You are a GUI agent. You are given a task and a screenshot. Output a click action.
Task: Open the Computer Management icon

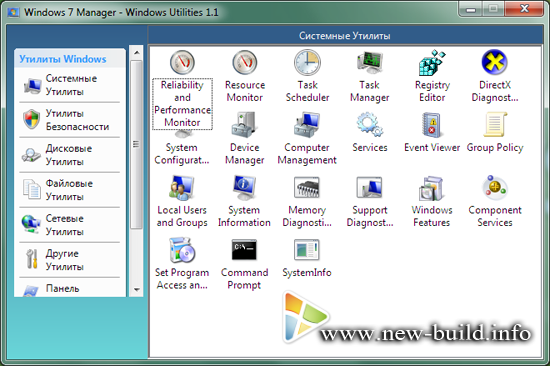click(307, 125)
